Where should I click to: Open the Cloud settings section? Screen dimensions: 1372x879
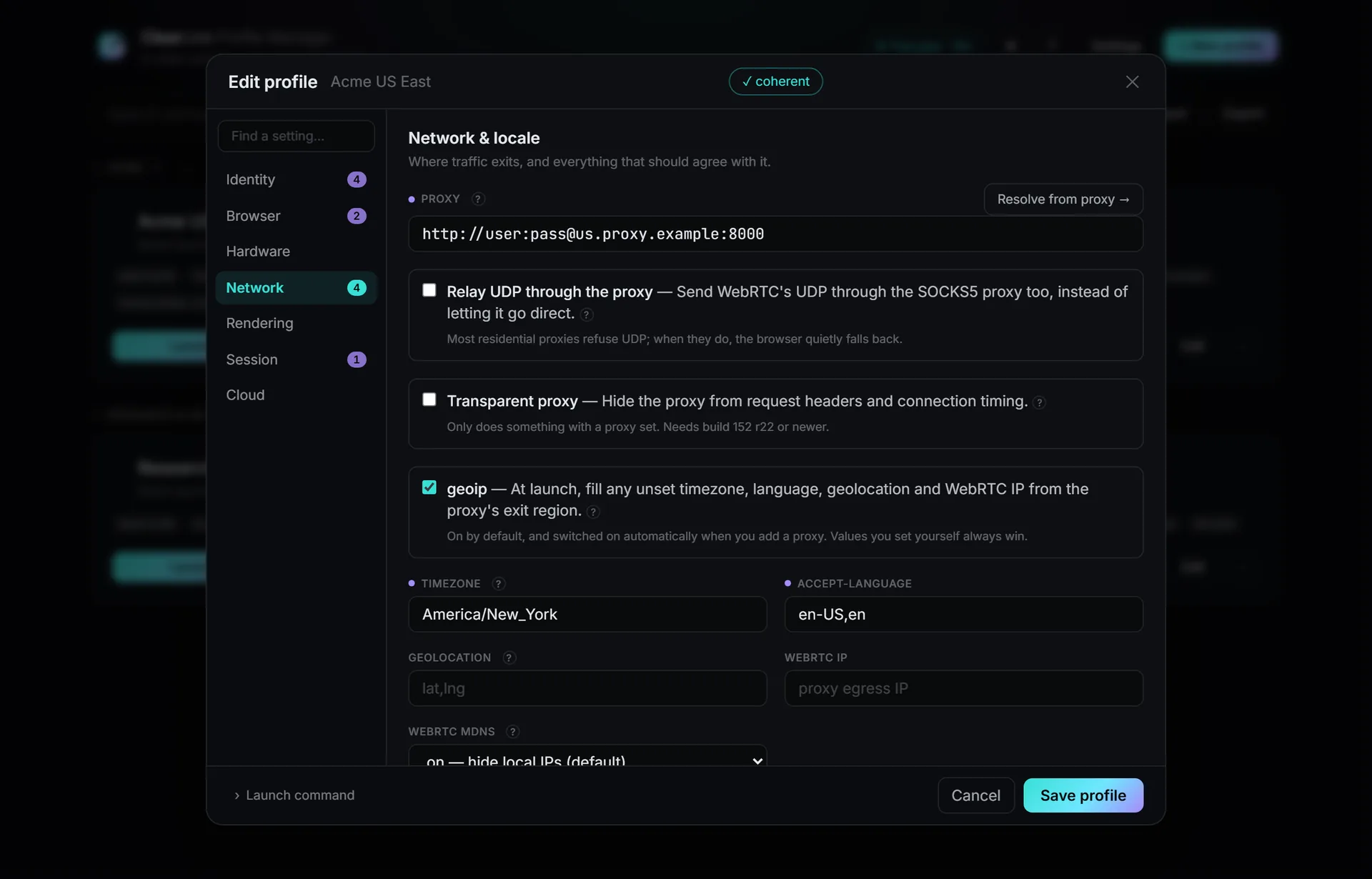[296, 395]
